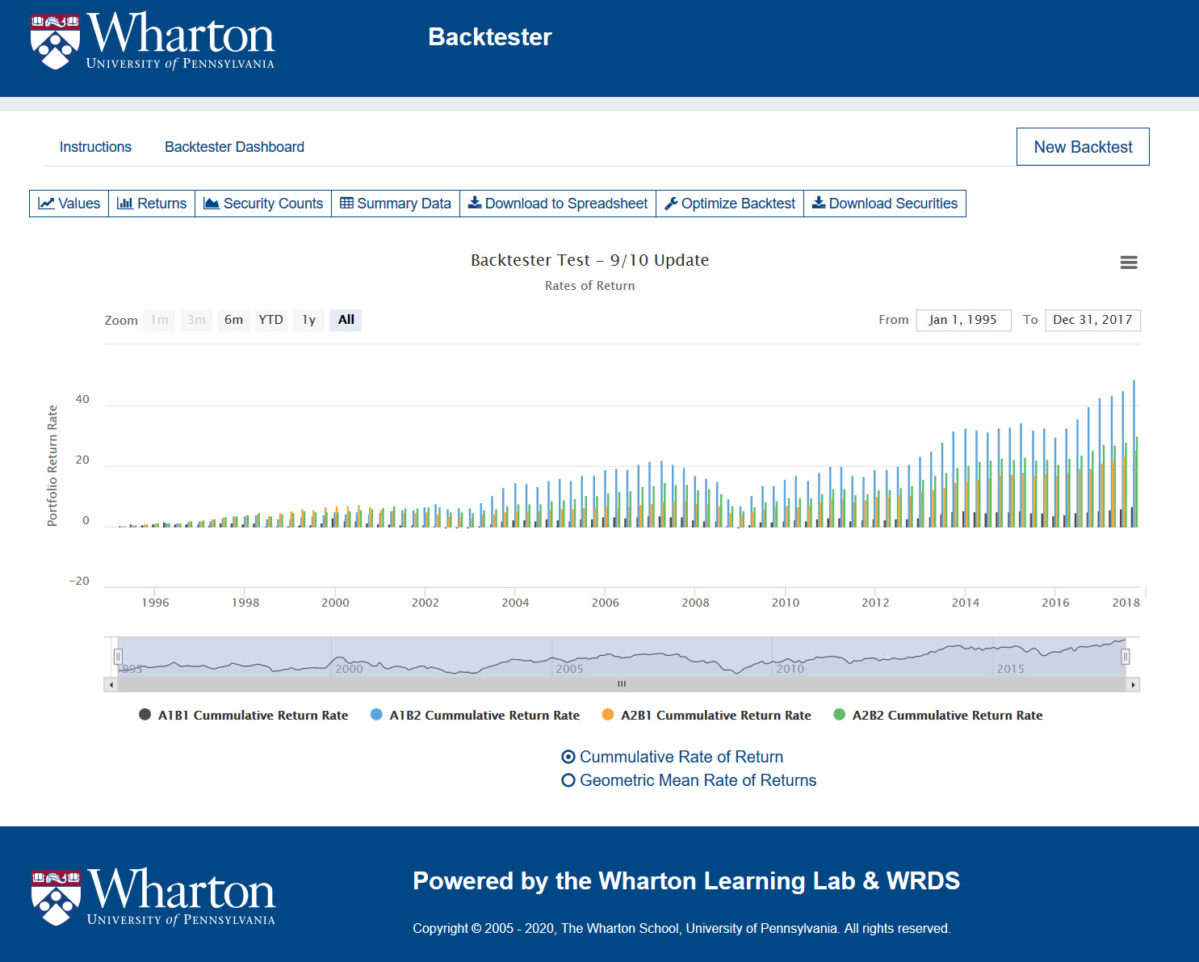Click the From date field showing Jan 1, 1995
The height and width of the screenshot is (962, 1199).
963,320
